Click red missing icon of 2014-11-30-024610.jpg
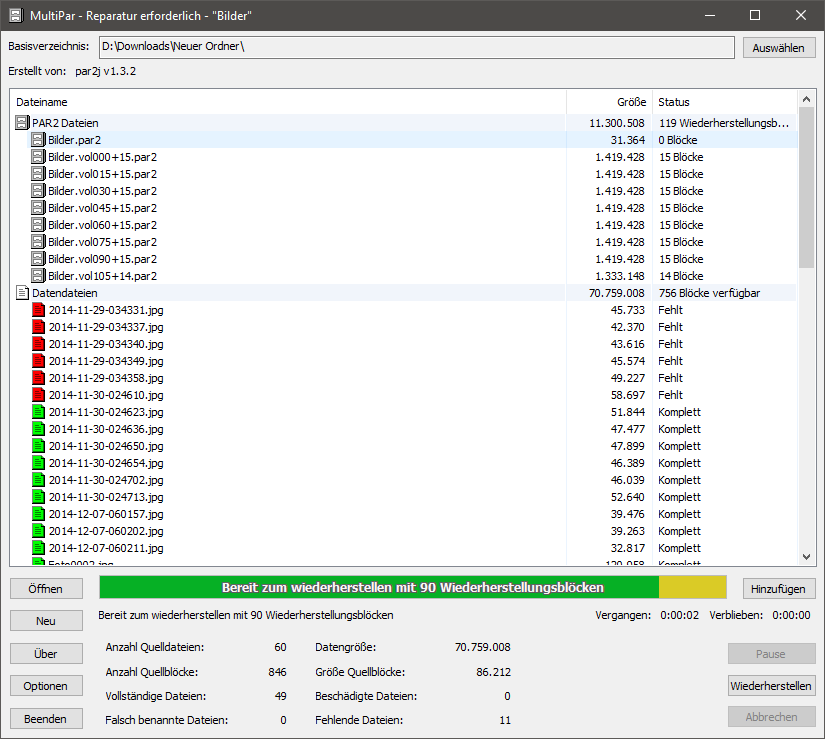The height and width of the screenshot is (739, 825). click(x=38, y=395)
